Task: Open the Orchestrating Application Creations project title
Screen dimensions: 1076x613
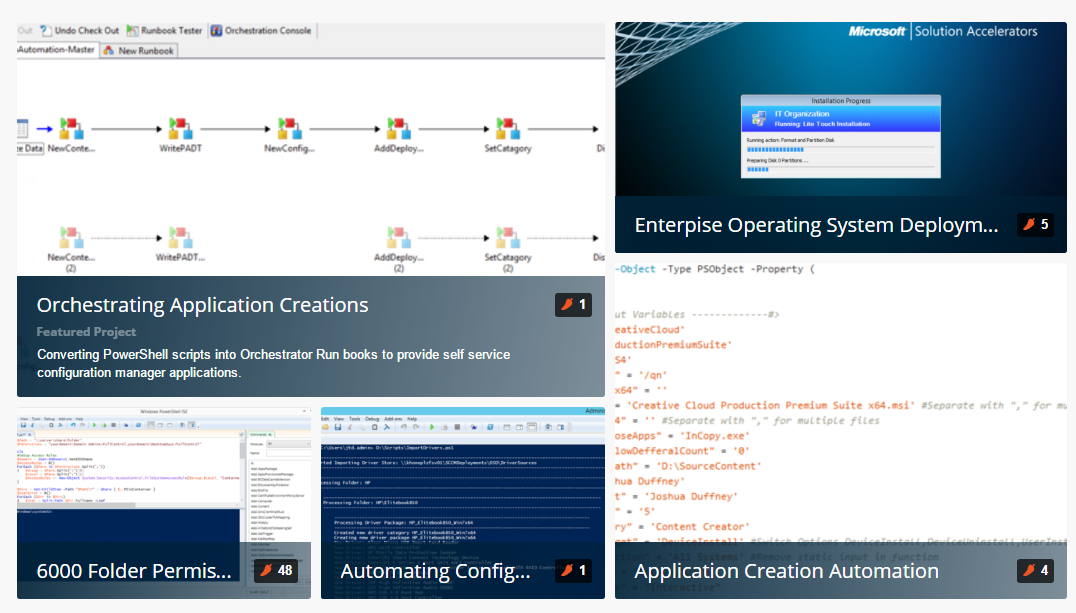Action: pos(202,305)
